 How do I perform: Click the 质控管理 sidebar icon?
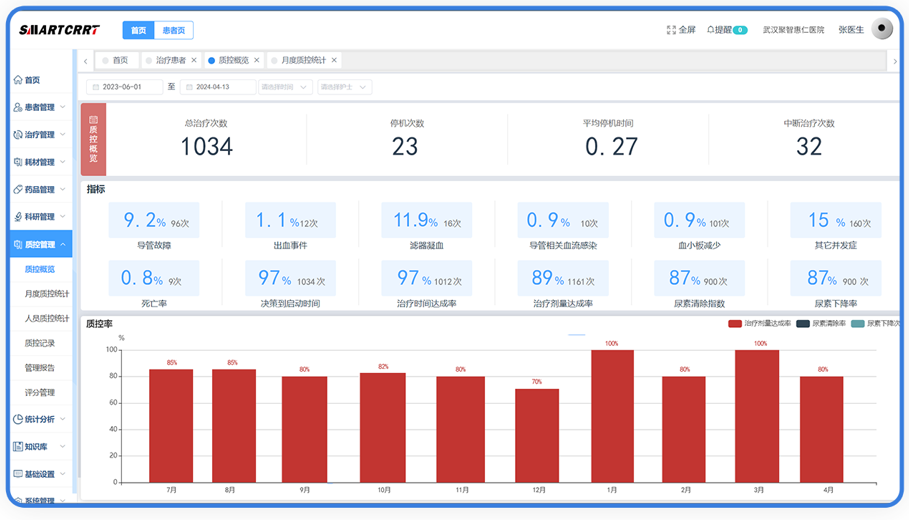[x=18, y=245]
